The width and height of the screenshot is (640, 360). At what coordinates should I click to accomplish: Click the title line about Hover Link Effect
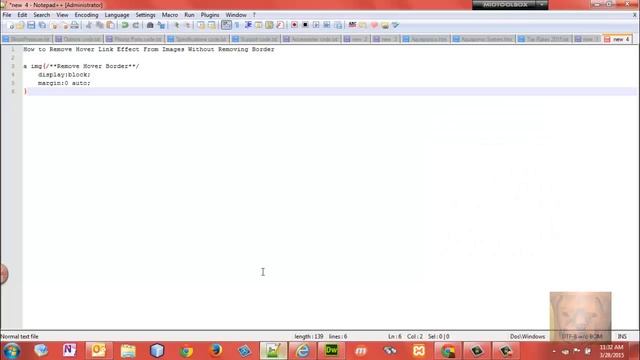coord(149,49)
